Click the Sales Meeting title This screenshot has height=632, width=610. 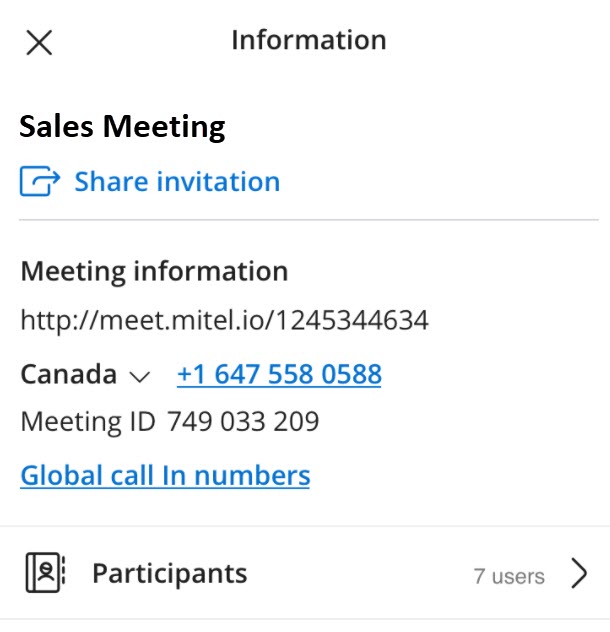point(123,127)
